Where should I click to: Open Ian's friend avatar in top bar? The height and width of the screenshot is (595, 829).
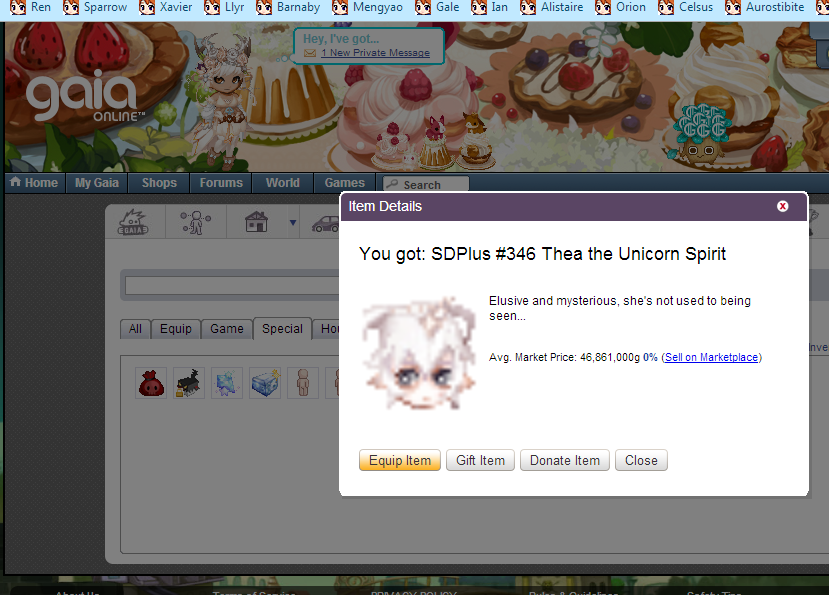(479, 7)
